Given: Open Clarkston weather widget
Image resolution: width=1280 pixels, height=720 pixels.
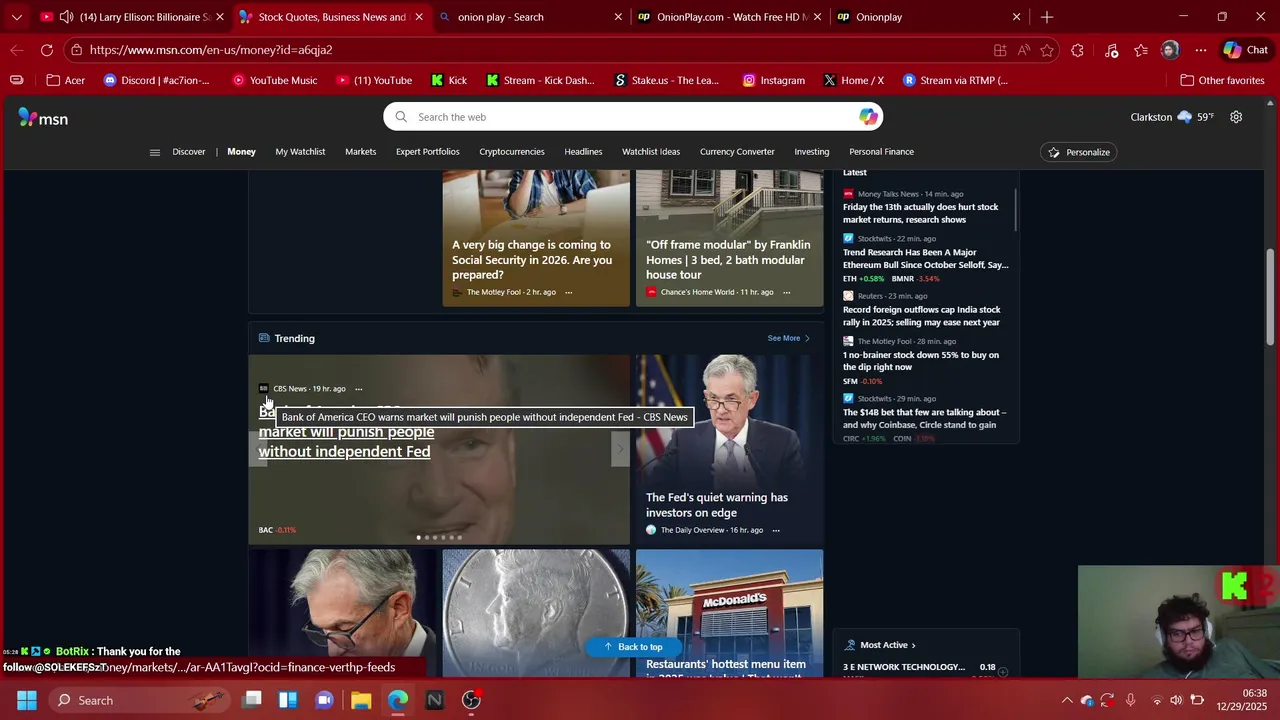Looking at the screenshot, I should [1172, 117].
